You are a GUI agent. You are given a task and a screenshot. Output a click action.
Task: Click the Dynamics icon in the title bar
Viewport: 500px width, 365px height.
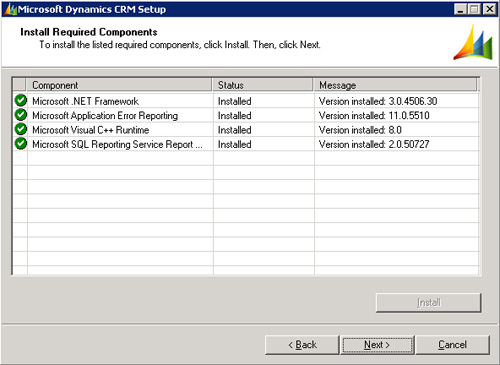tap(10, 9)
